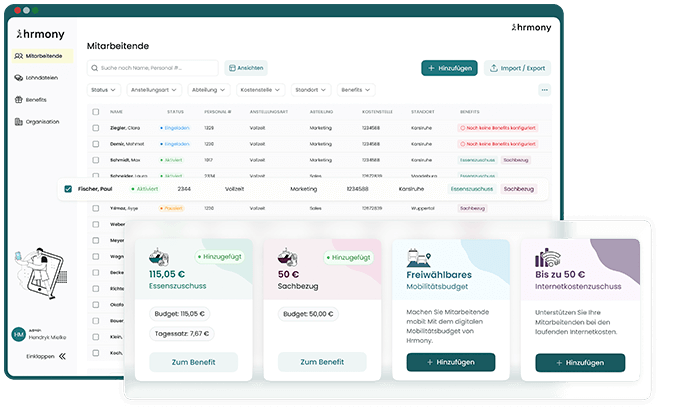Image resolution: width=674 pixels, height=417 pixels.
Task: Click the Lohndateien icon in sidebar
Action: [18, 78]
